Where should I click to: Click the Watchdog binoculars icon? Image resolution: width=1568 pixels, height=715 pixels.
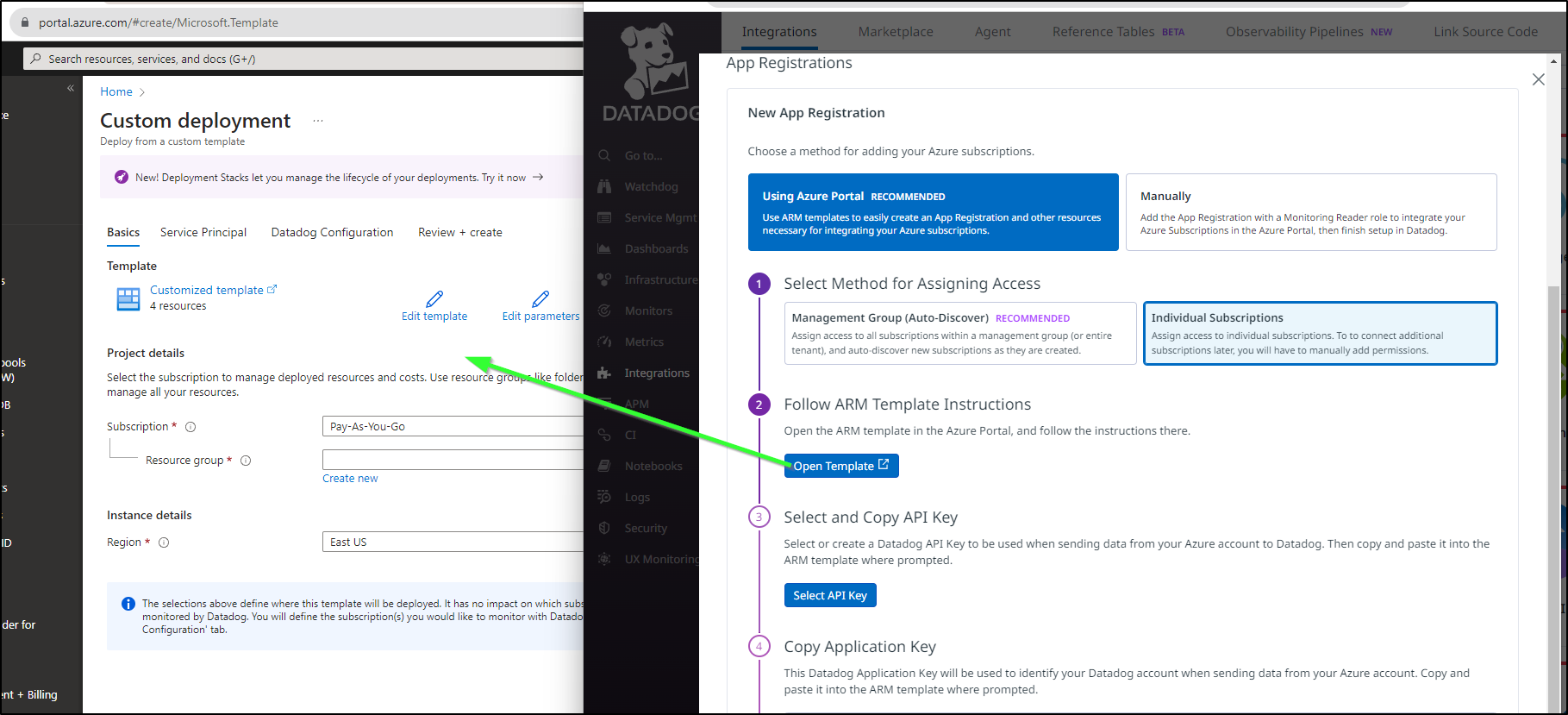[x=604, y=187]
